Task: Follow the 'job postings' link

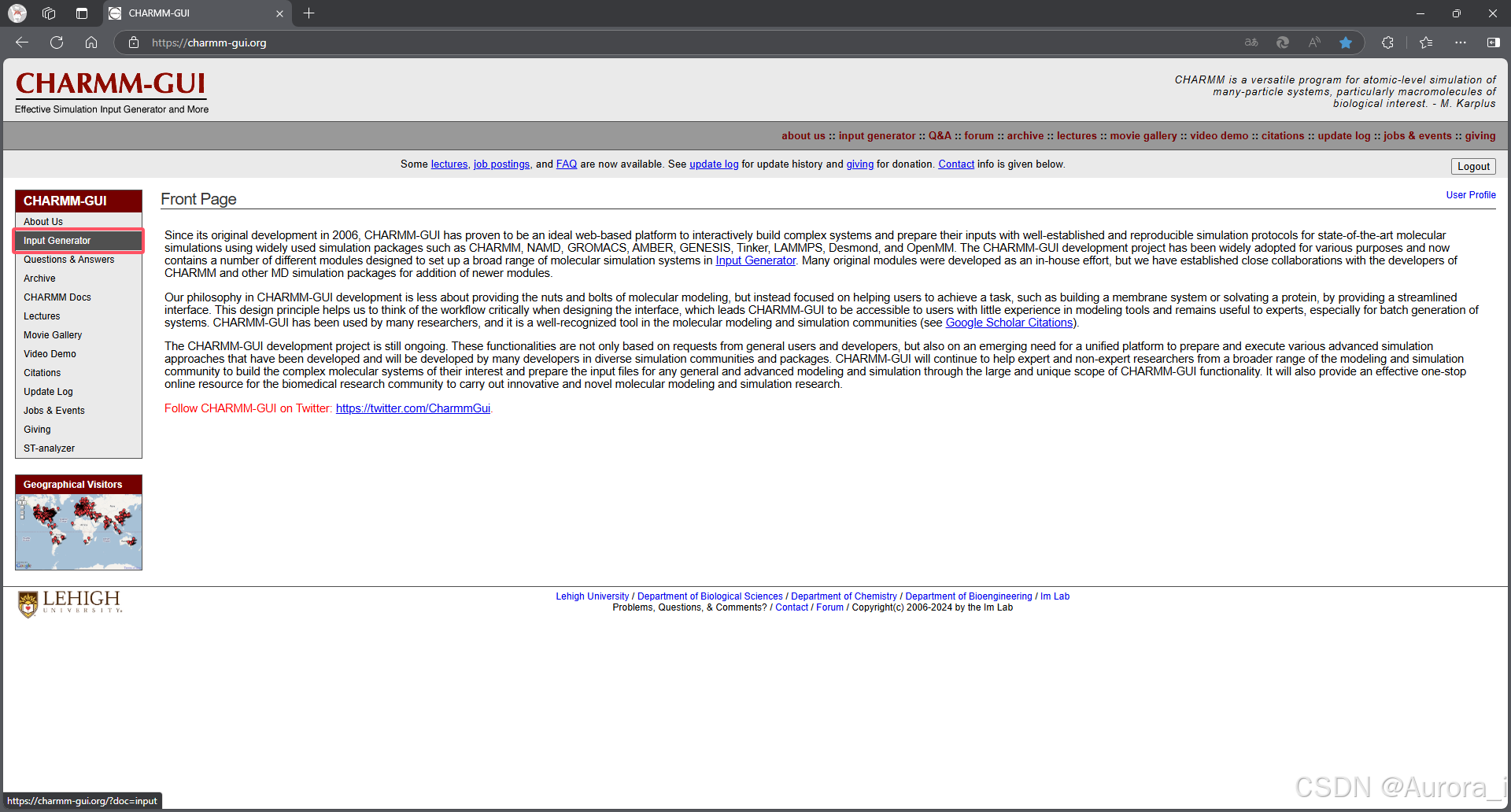Action: pyautogui.click(x=501, y=164)
